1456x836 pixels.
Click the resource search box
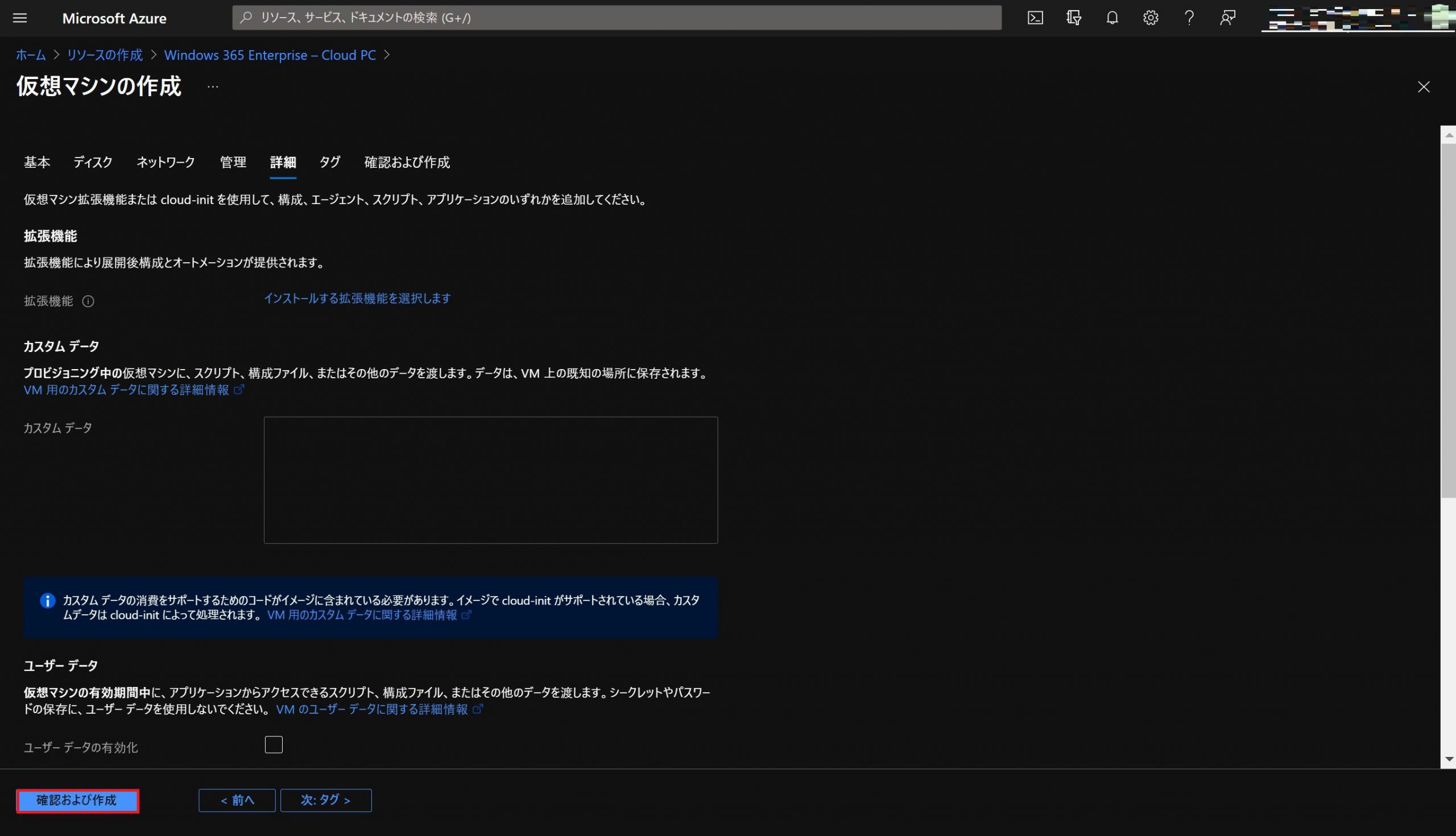(x=616, y=18)
